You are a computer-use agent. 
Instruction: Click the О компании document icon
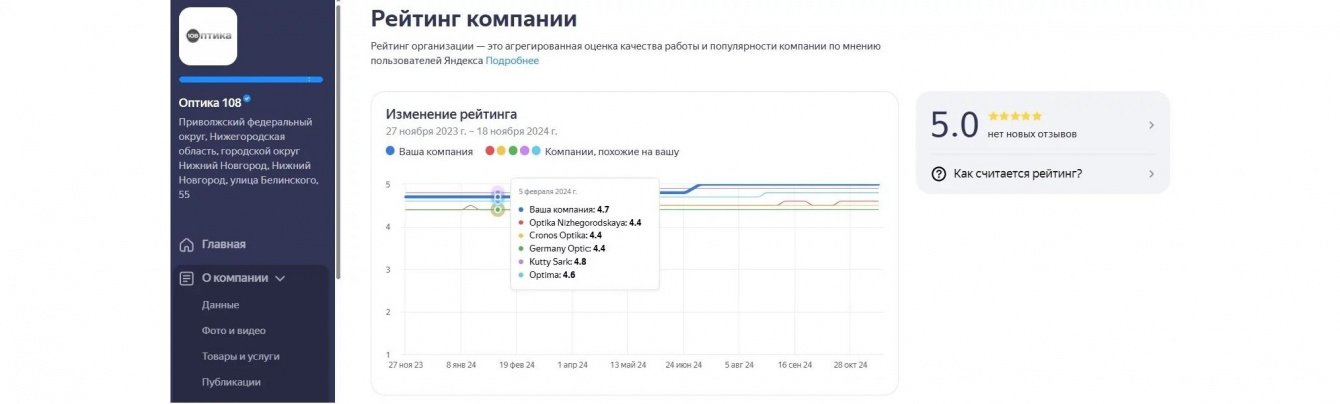186,278
